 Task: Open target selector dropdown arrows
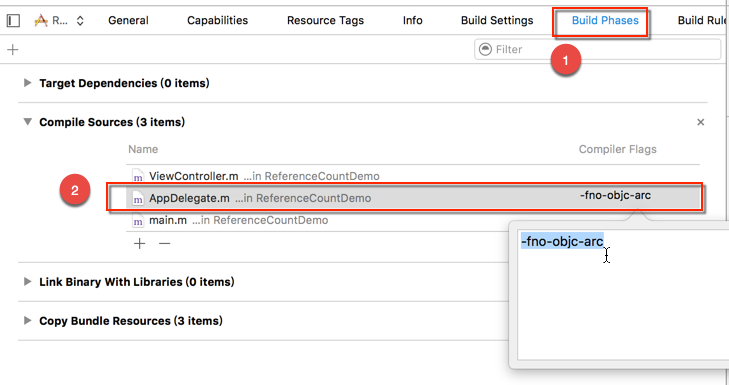[x=80, y=21]
